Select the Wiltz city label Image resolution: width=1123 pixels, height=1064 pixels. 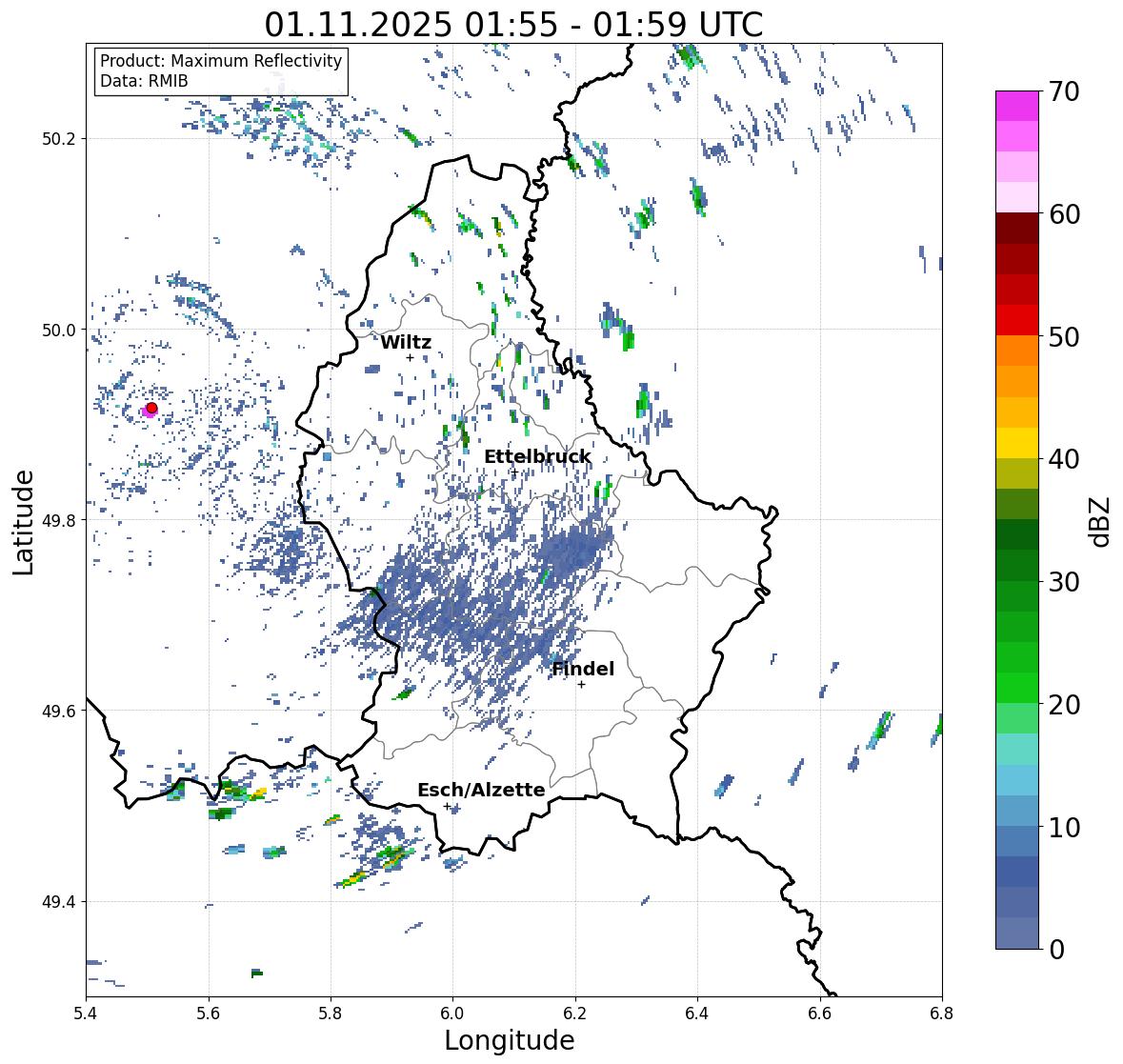406,342
